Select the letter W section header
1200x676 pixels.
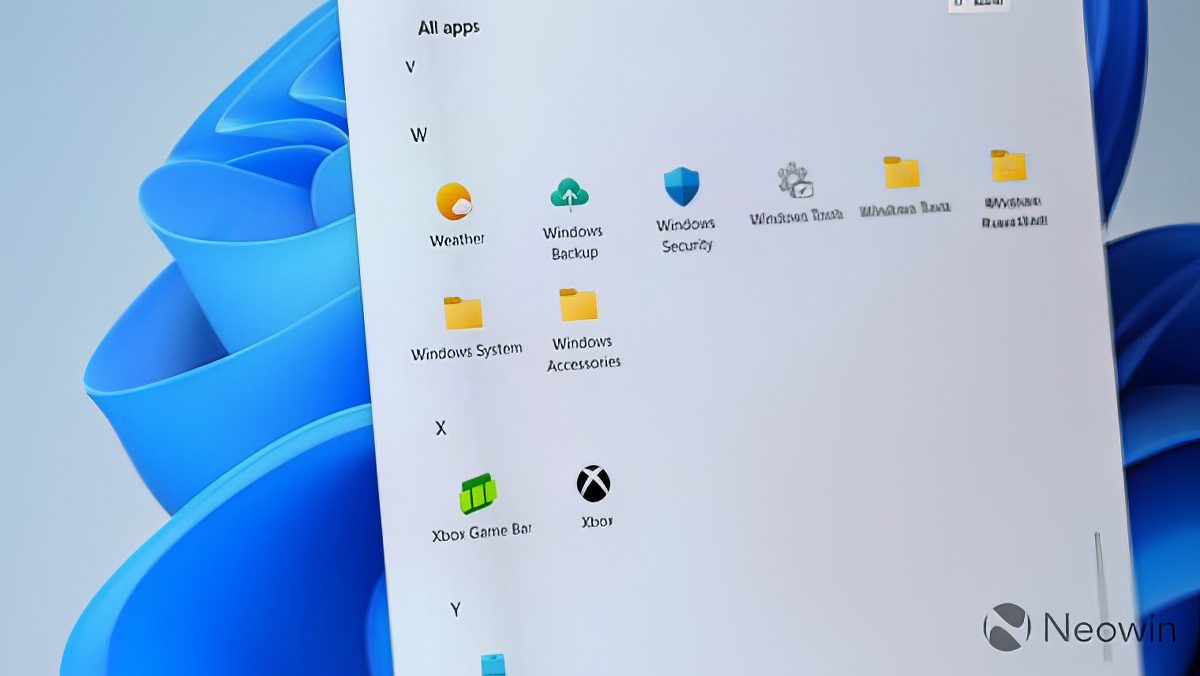(418, 134)
